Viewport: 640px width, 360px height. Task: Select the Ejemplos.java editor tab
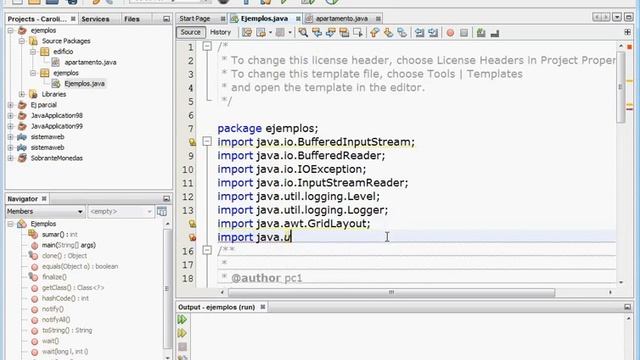point(264,19)
